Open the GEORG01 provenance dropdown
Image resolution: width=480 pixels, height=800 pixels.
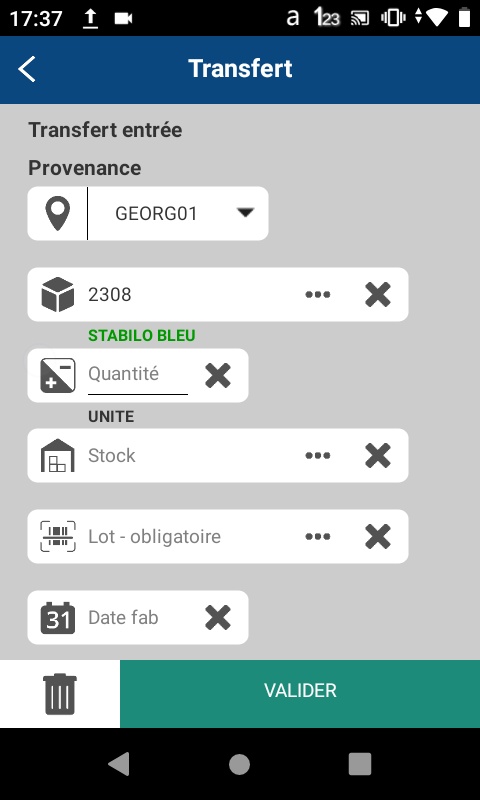tap(178, 213)
